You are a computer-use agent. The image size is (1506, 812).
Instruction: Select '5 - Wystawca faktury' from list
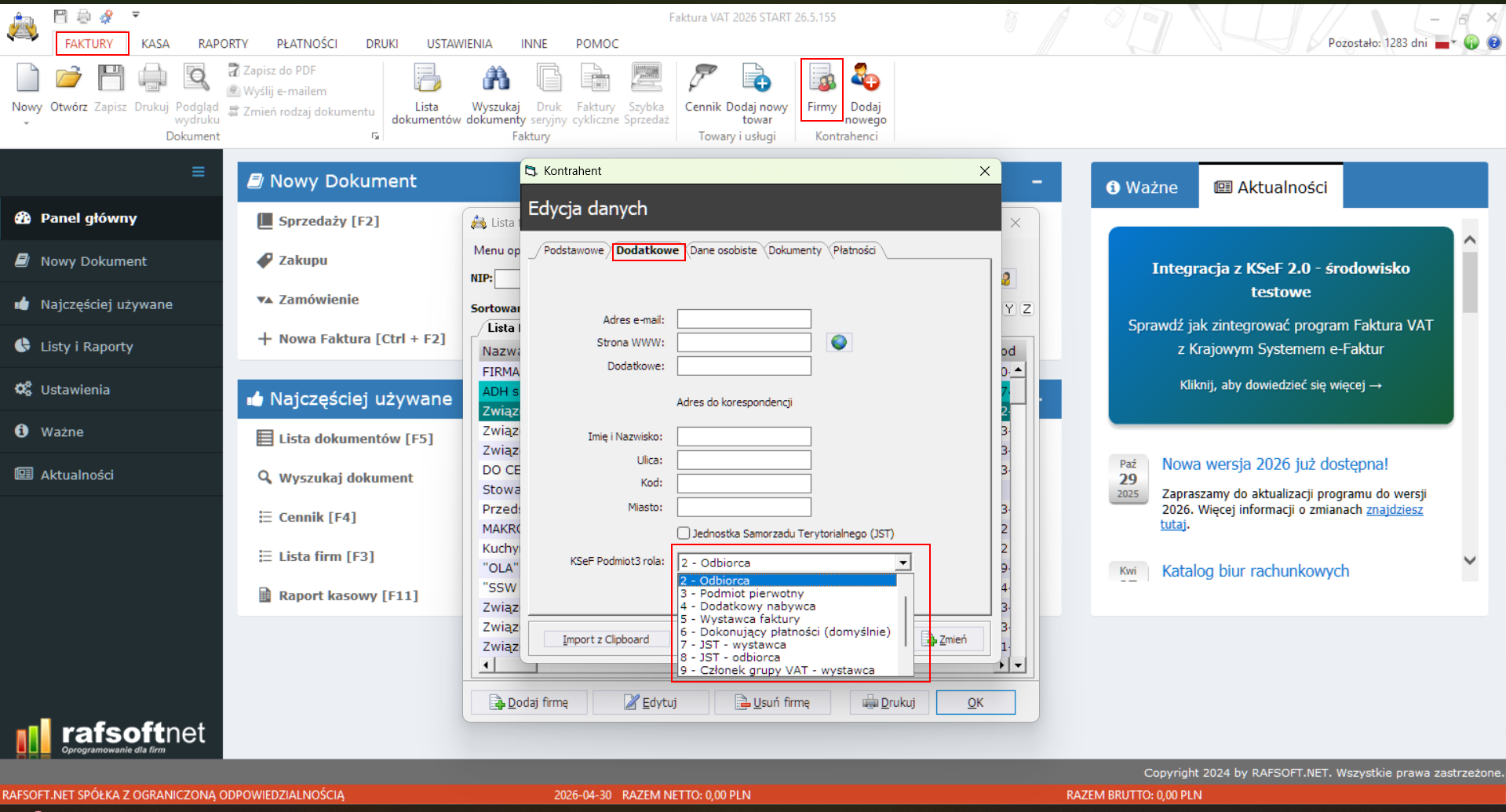749,619
